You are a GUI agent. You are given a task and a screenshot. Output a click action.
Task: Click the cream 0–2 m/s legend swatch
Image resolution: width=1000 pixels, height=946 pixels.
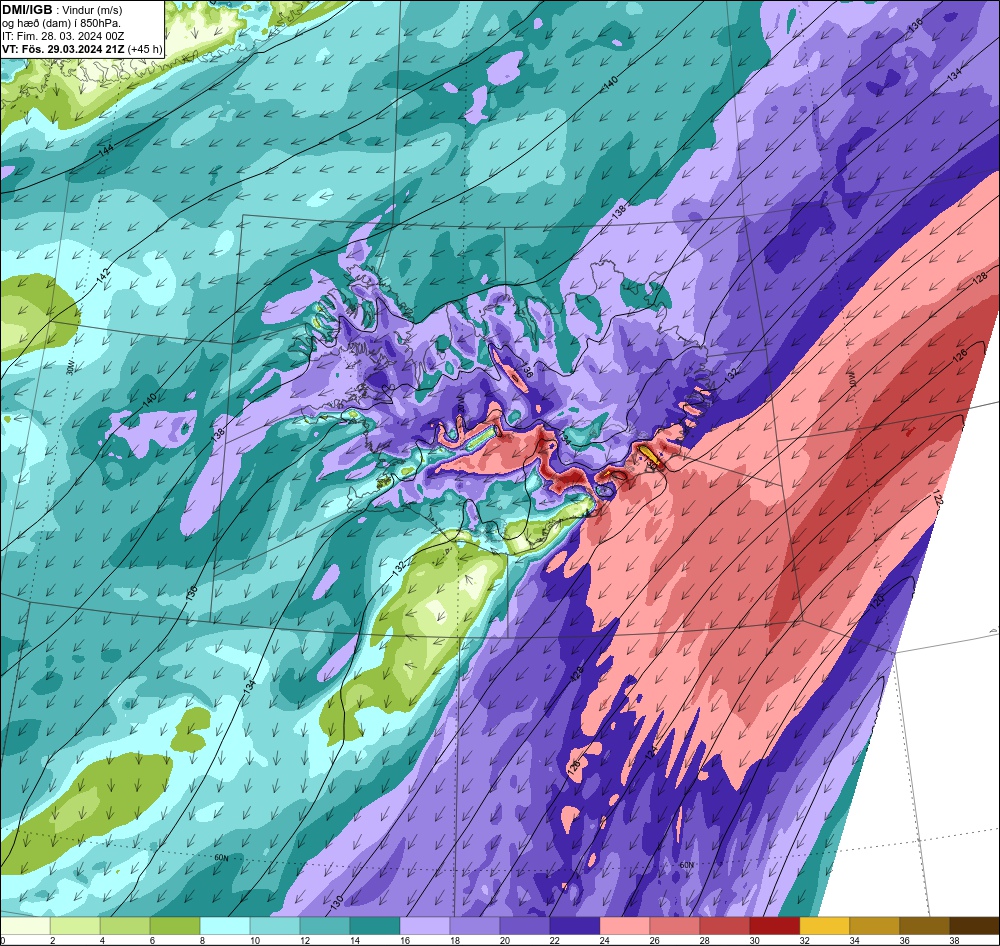coord(26,926)
